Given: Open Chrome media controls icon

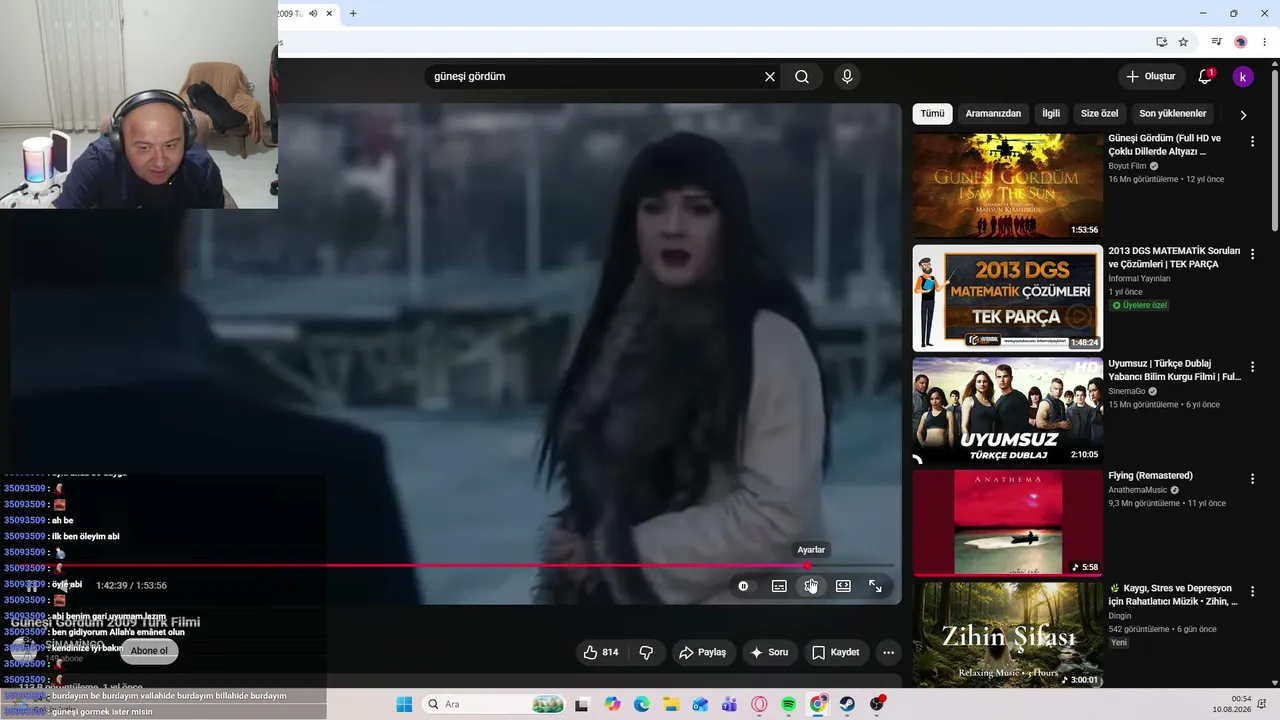Looking at the screenshot, I should coord(1217,42).
